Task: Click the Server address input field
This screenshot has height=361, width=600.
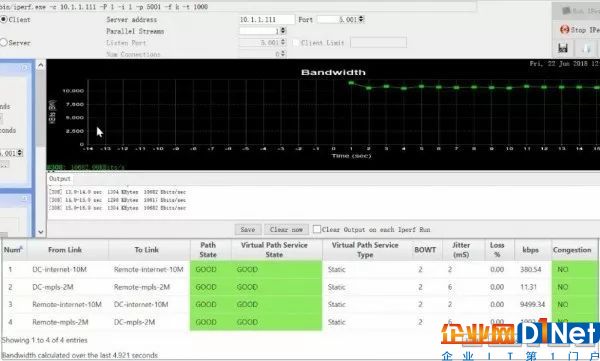Action: (x=267, y=19)
